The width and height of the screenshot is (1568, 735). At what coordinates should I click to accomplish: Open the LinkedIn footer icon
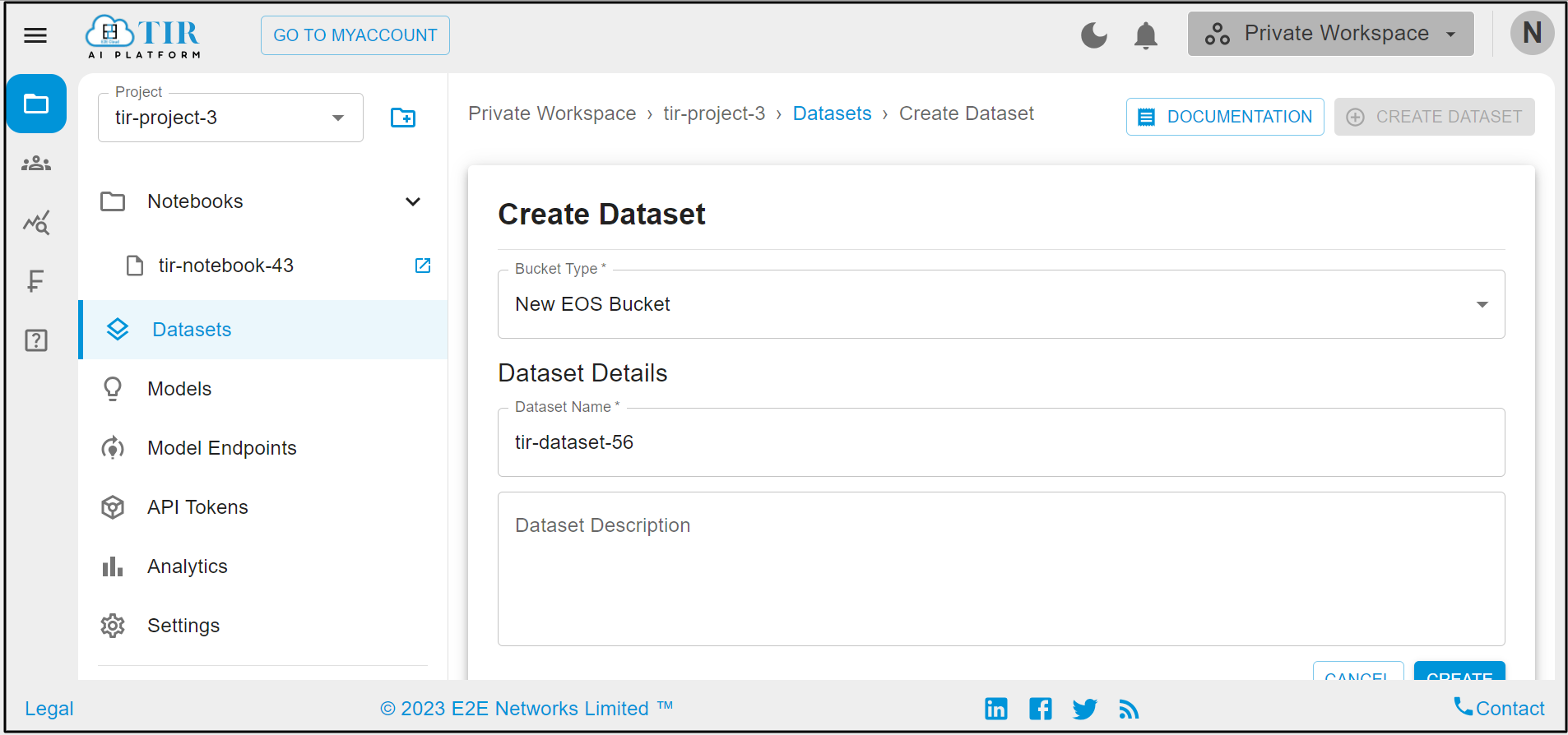[996, 709]
